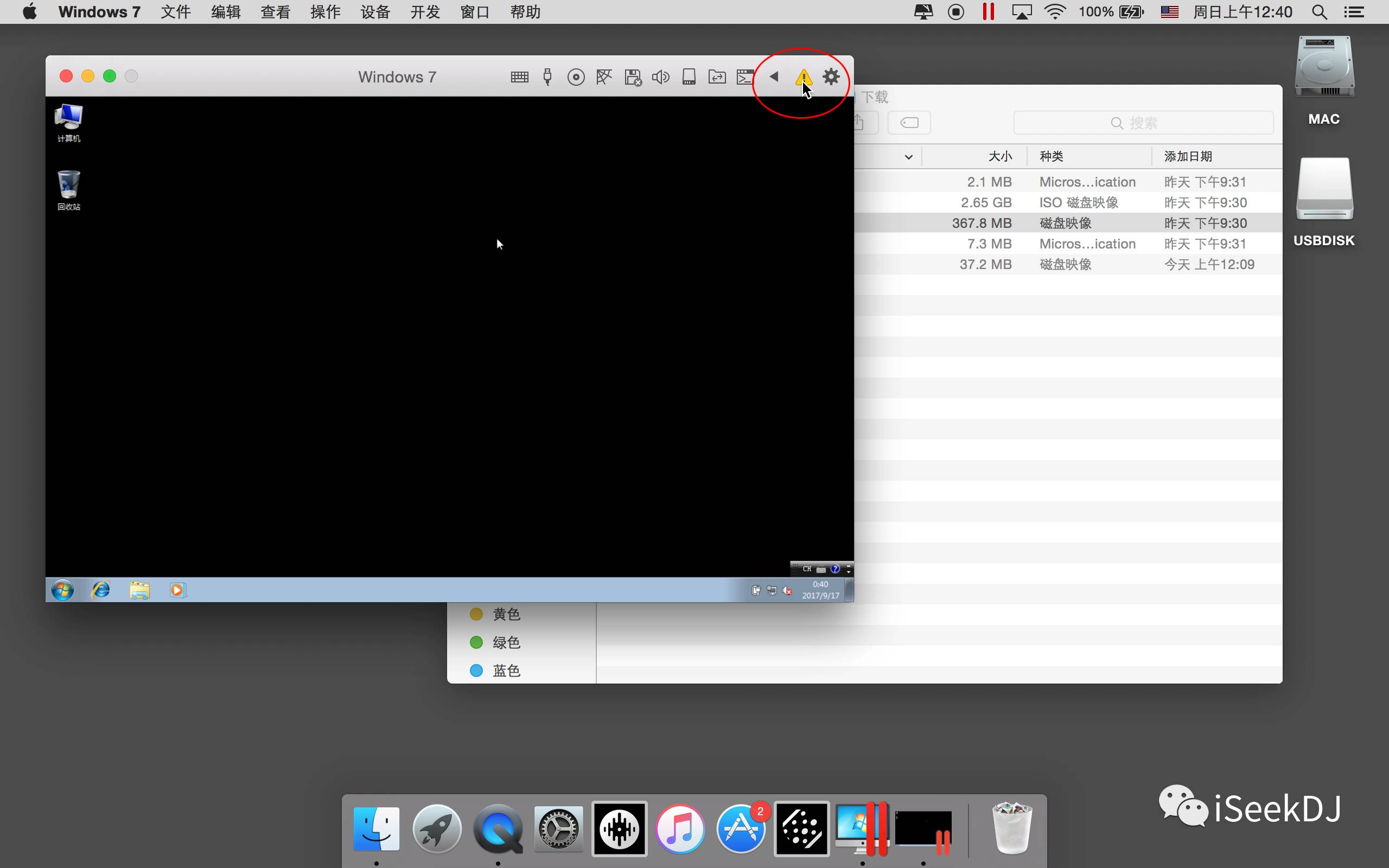1389x868 pixels.
Task: Toggle the muted volume icon in the Windows tray
Action: pyautogui.click(x=787, y=591)
